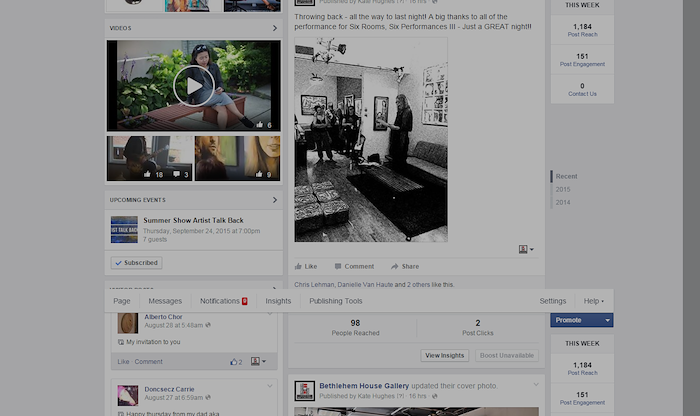Viewport: 700px width, 416px height.
Task: Open options chevron on Doncsecz Carrie's post
Action: (270, 386)
